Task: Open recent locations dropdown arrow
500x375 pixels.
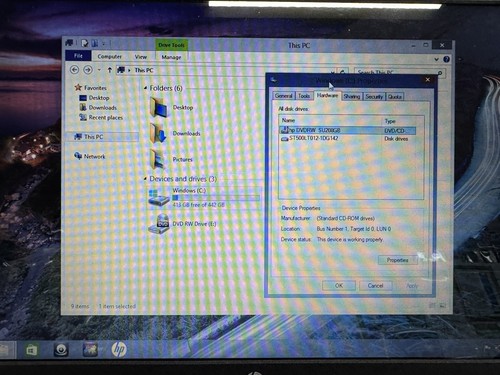Action: [99, 70]
